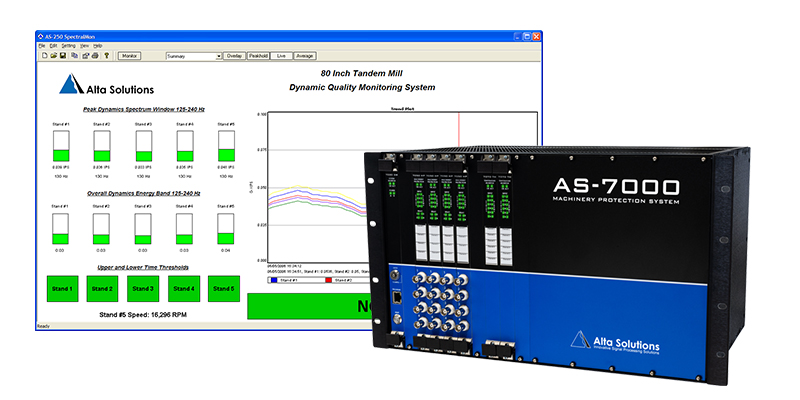Image resolution: width=800 pixels, height=400 pixels.
Task: Click the green Stand 1 threshold button
Action: (62, 289)
